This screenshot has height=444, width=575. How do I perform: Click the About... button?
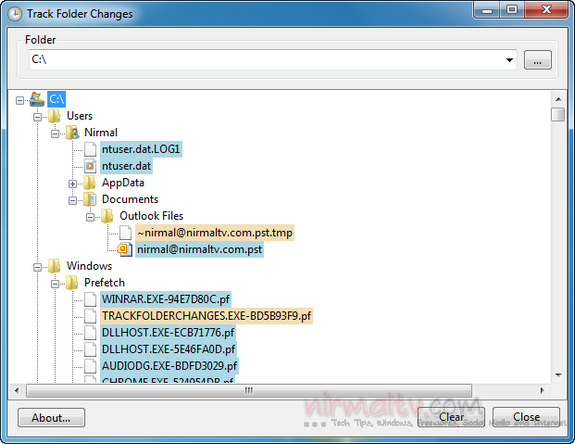coord(51,418)
